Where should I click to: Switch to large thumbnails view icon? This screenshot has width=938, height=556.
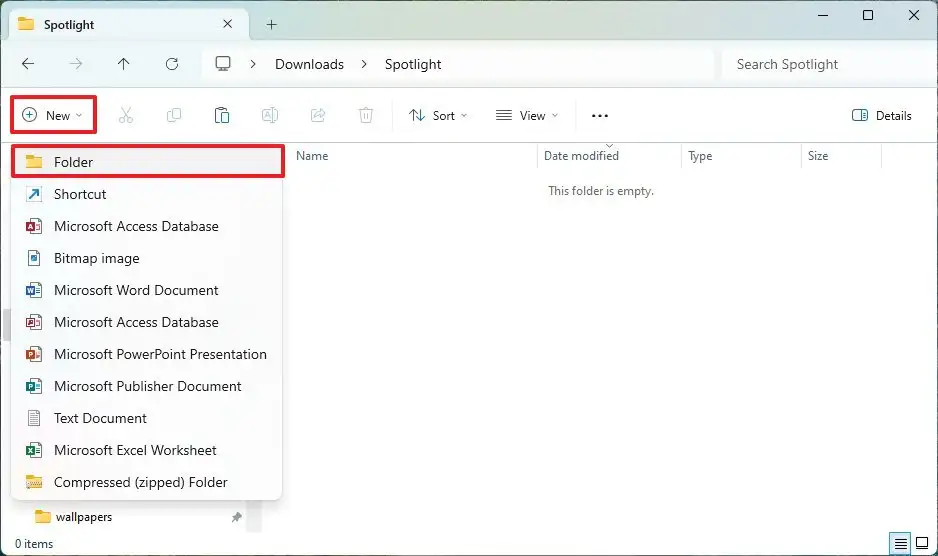click(x=922, y=543)
